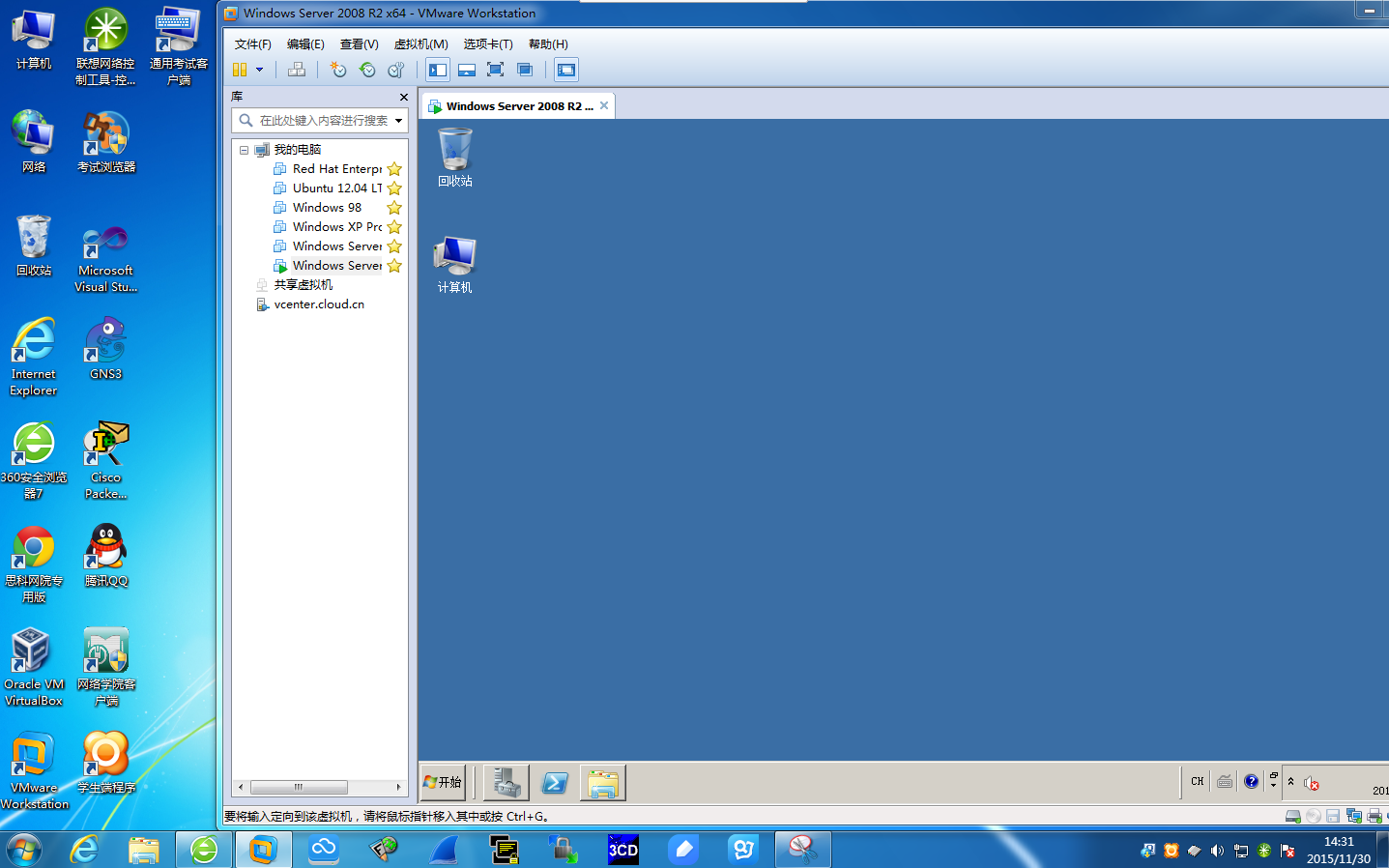Viewport: 1389px width, 868px height.
Task: Open the 虚拟机(M) menu
Action: (420, 44)
